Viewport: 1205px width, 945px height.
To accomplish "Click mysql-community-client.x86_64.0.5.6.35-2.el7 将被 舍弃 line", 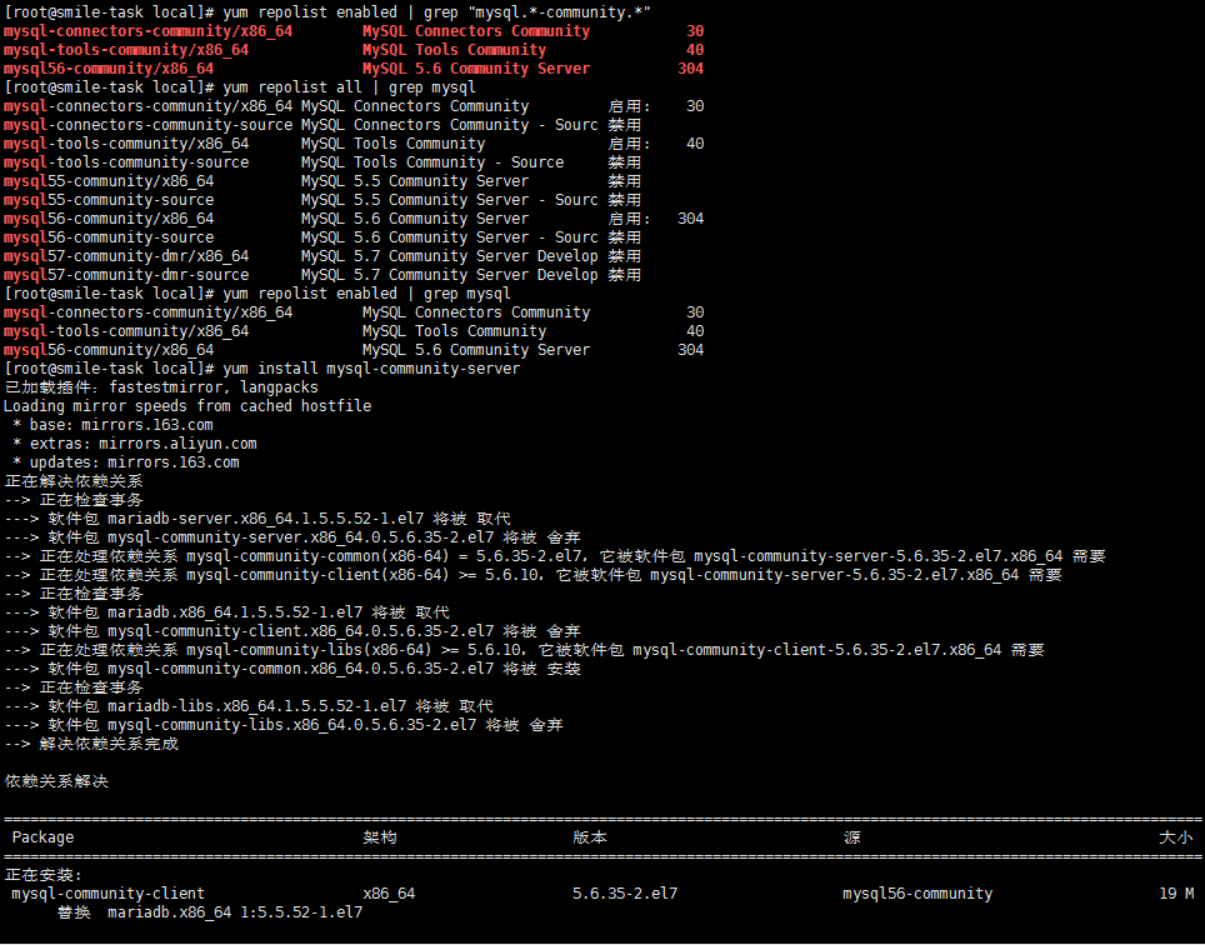I will pos(292,631).
